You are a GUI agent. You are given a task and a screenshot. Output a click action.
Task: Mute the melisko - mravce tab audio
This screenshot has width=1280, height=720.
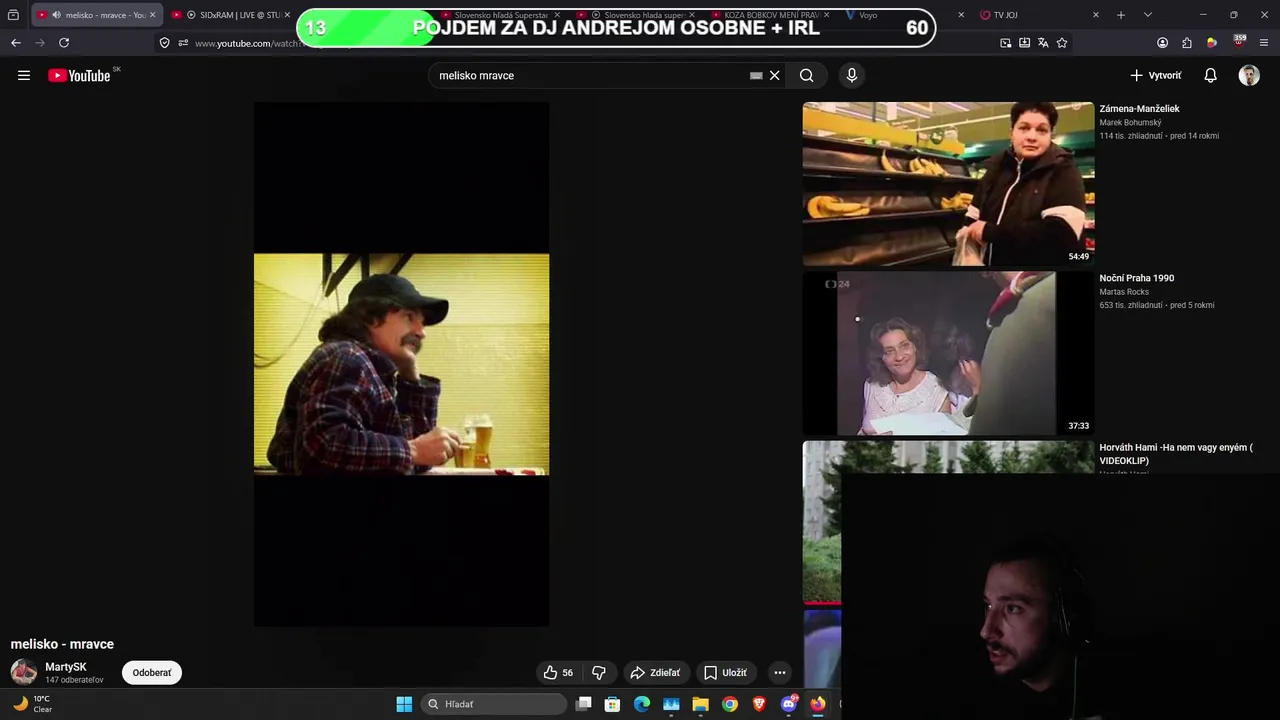(56, 15)
